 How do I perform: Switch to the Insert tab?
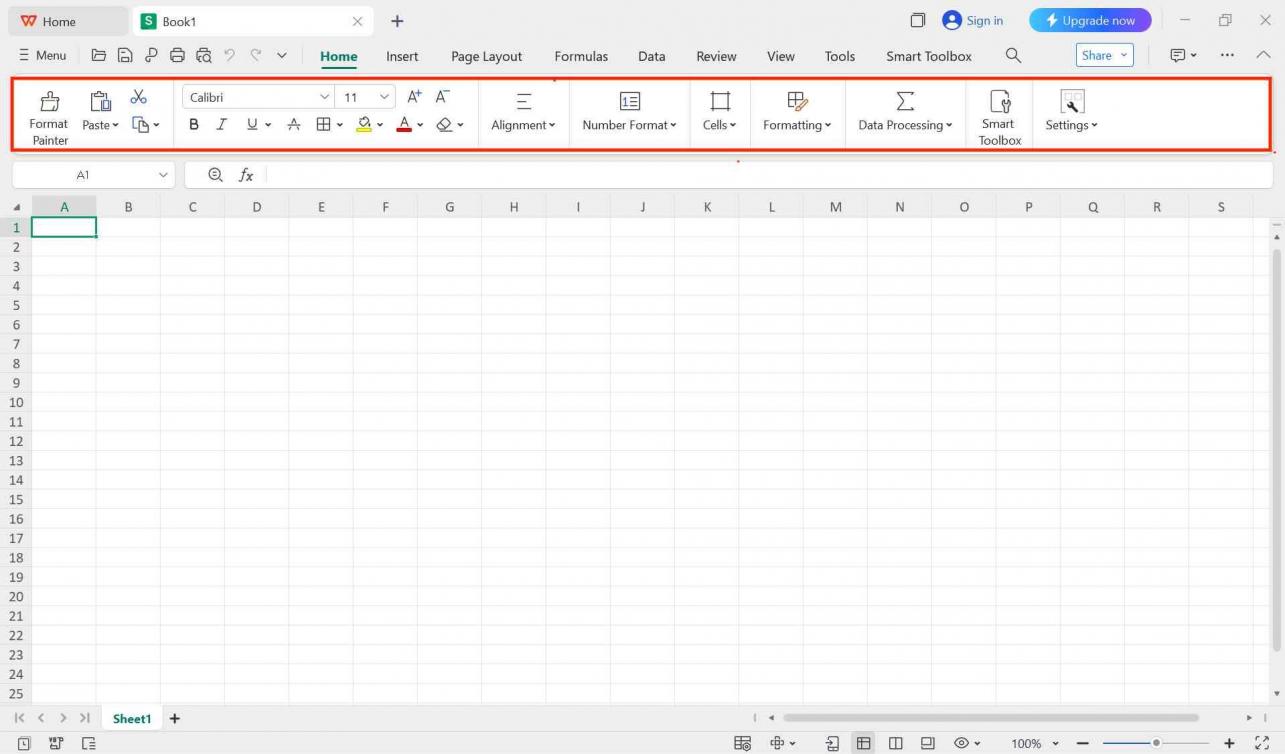402,56
